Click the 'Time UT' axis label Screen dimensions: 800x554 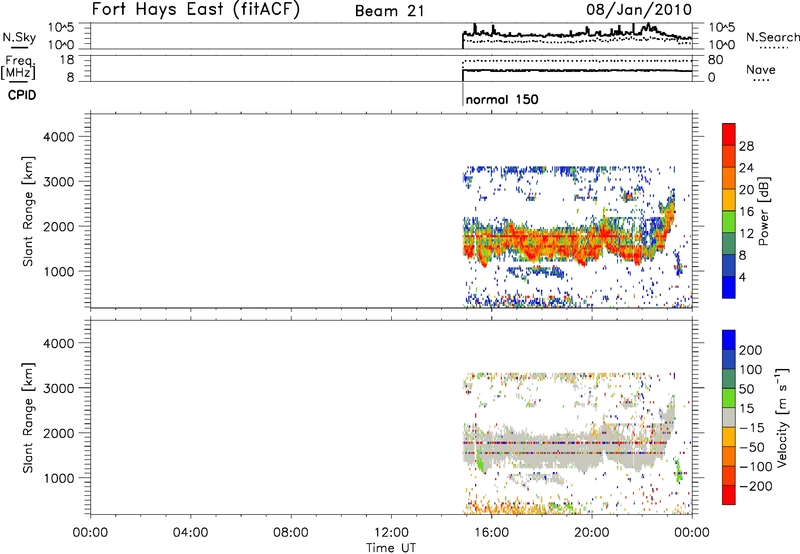point(391,548)
